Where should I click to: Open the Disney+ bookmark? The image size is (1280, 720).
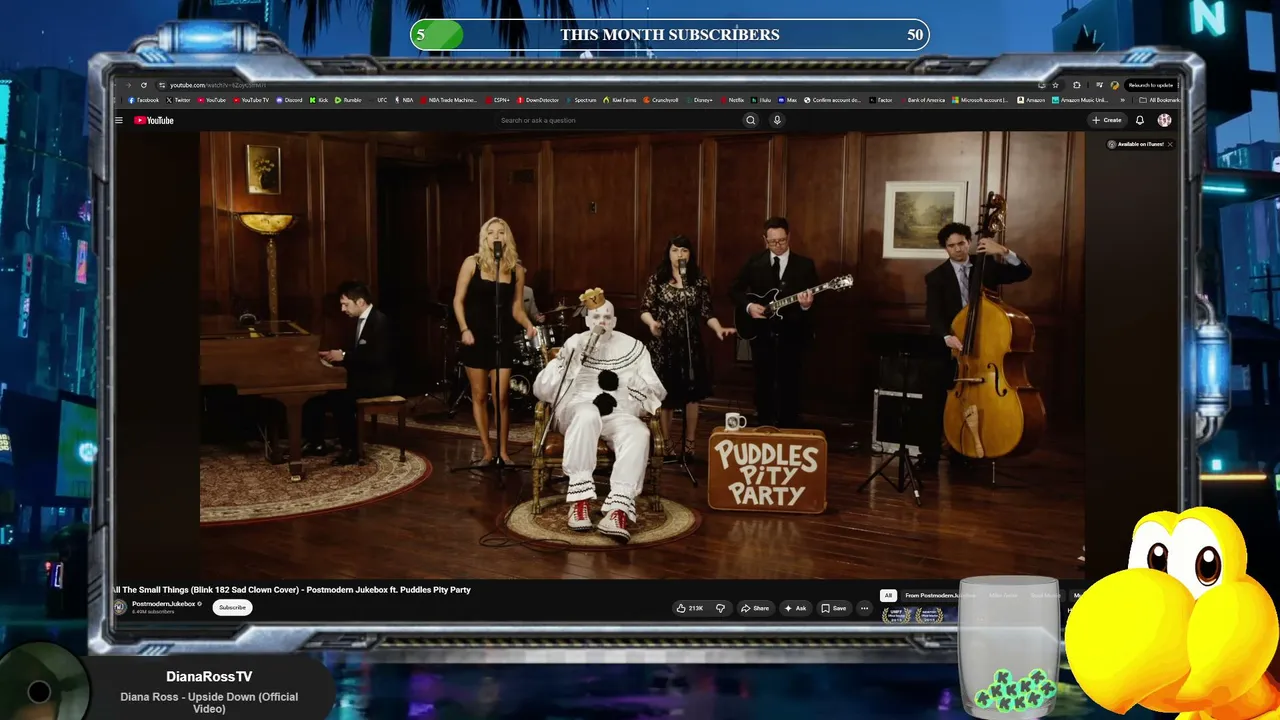(699, 100)
